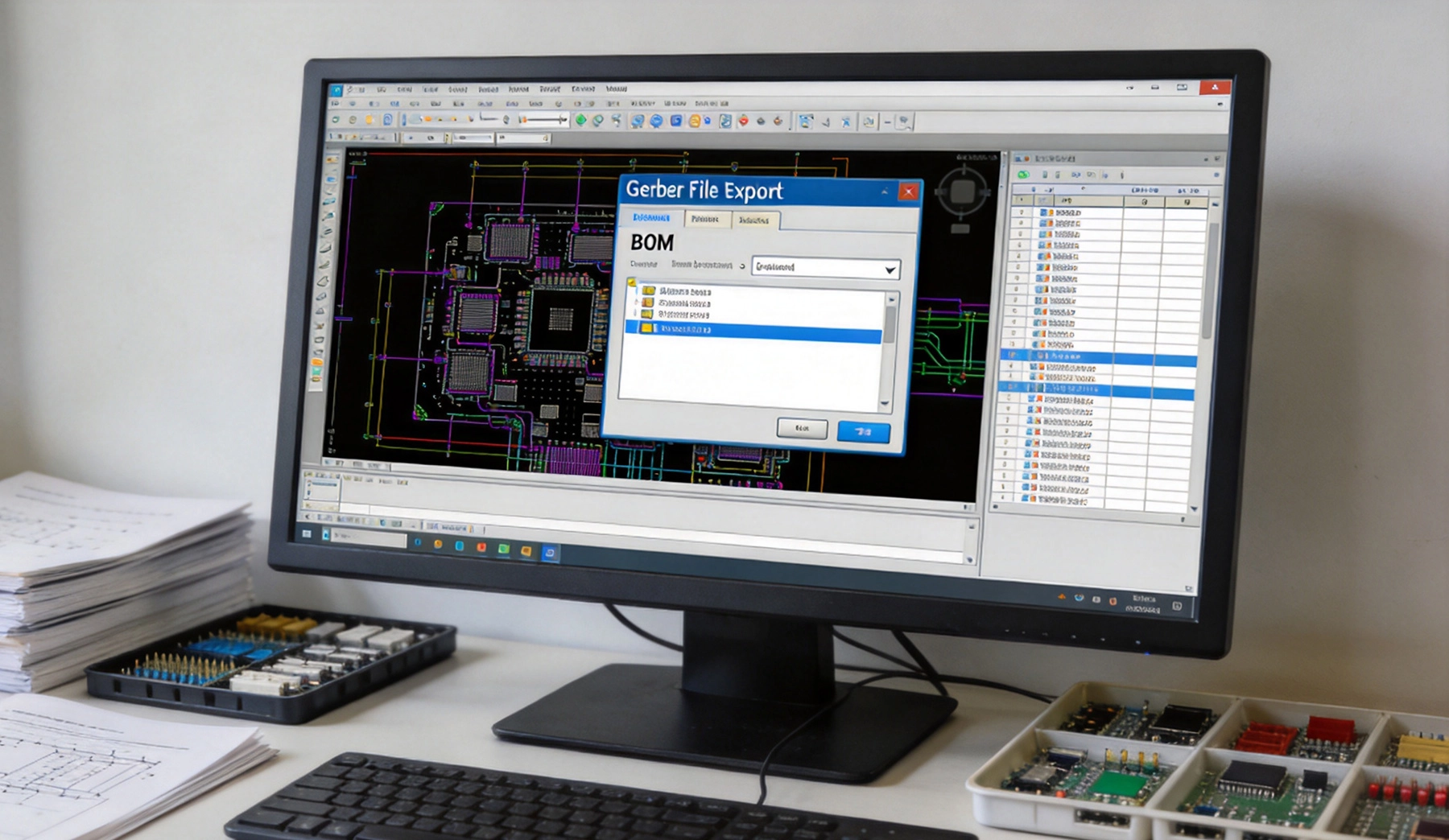Click the red marker icon in the main toolbar

pyautogui.click(x=743, y=121)
